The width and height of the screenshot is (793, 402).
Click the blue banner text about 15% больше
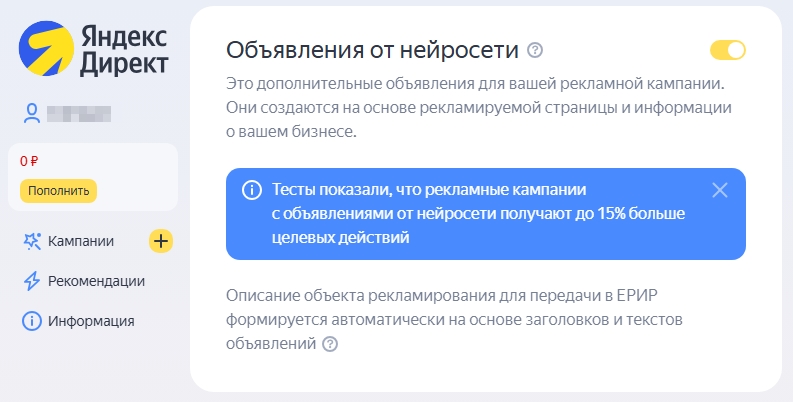click(x=478, y=213)
